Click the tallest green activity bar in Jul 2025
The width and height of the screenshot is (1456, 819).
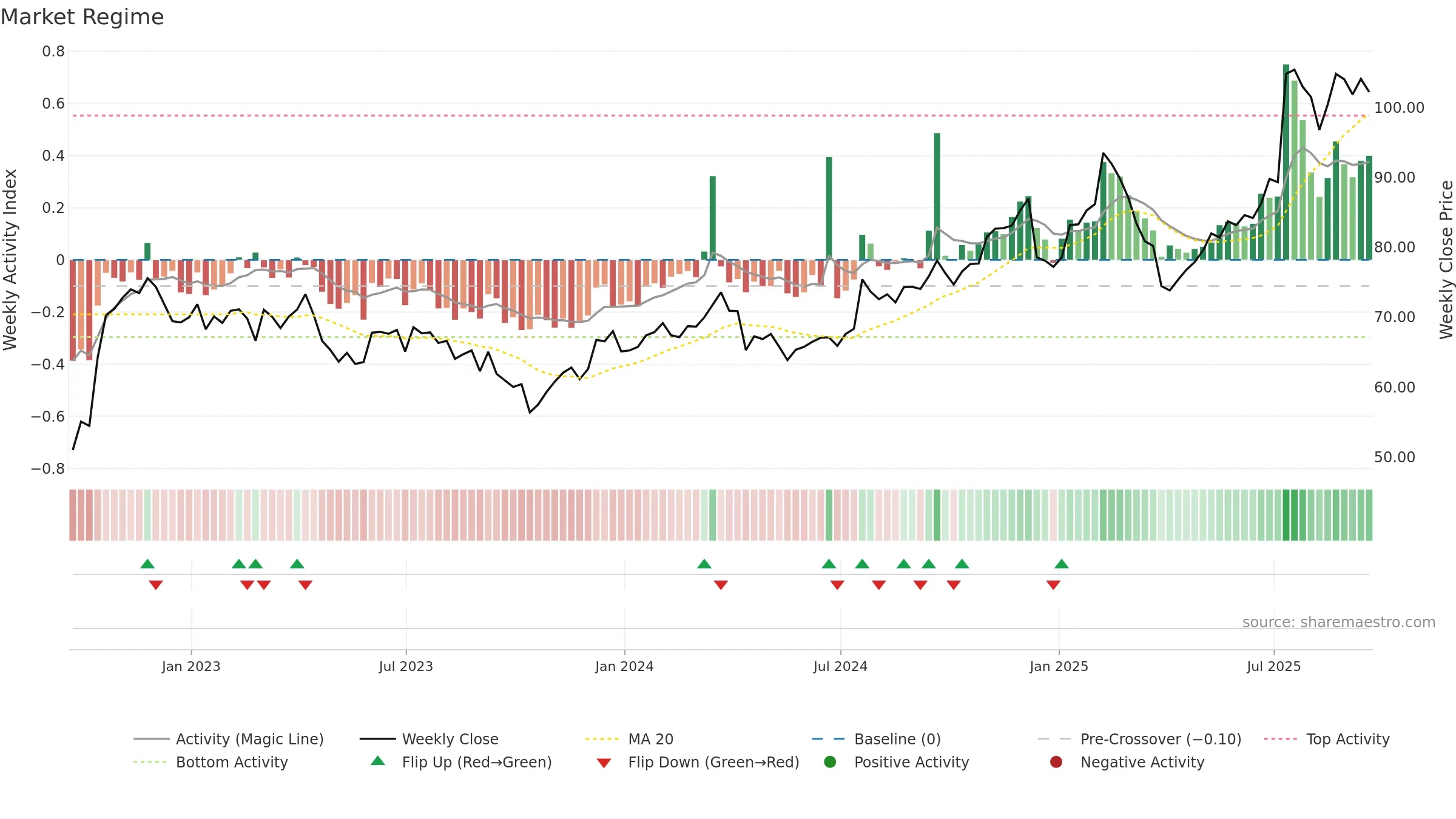point(1286,162)
